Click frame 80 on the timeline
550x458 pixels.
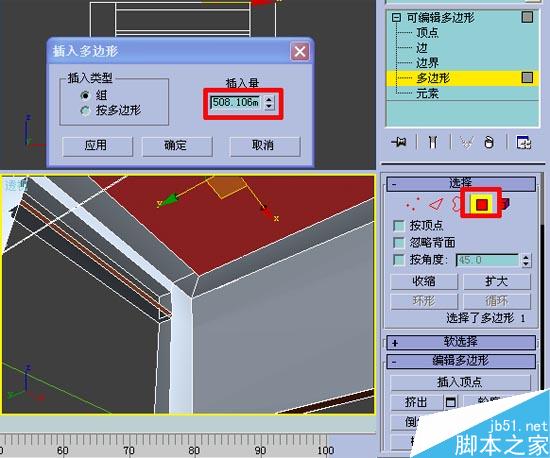[x=194, y=450]
